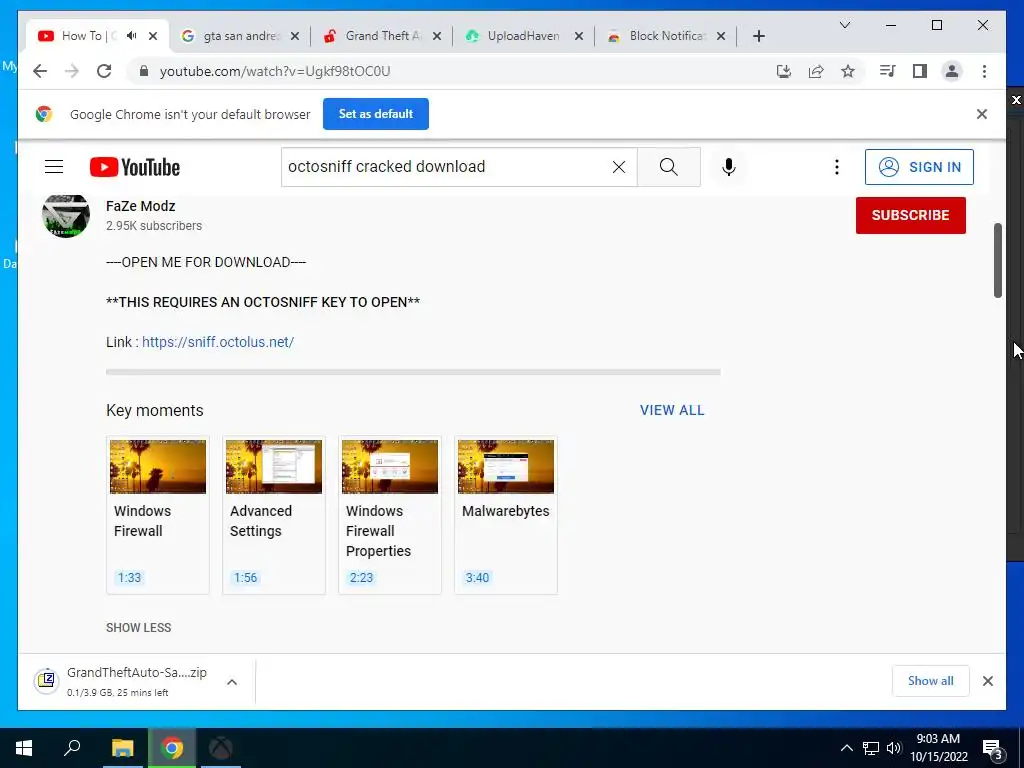The height and width of the screenshot is (768, 1024).
Task: Toggle Chrome side panel
Action: pyautogui.click(x=920, y=71)
